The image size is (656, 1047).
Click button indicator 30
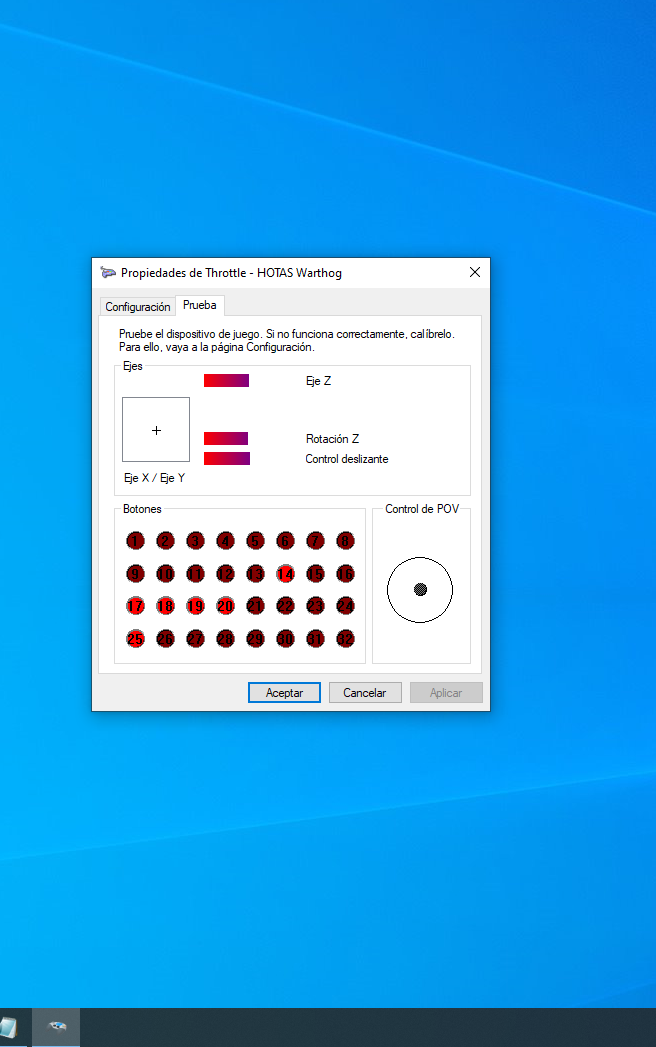[x=285, y=639]
